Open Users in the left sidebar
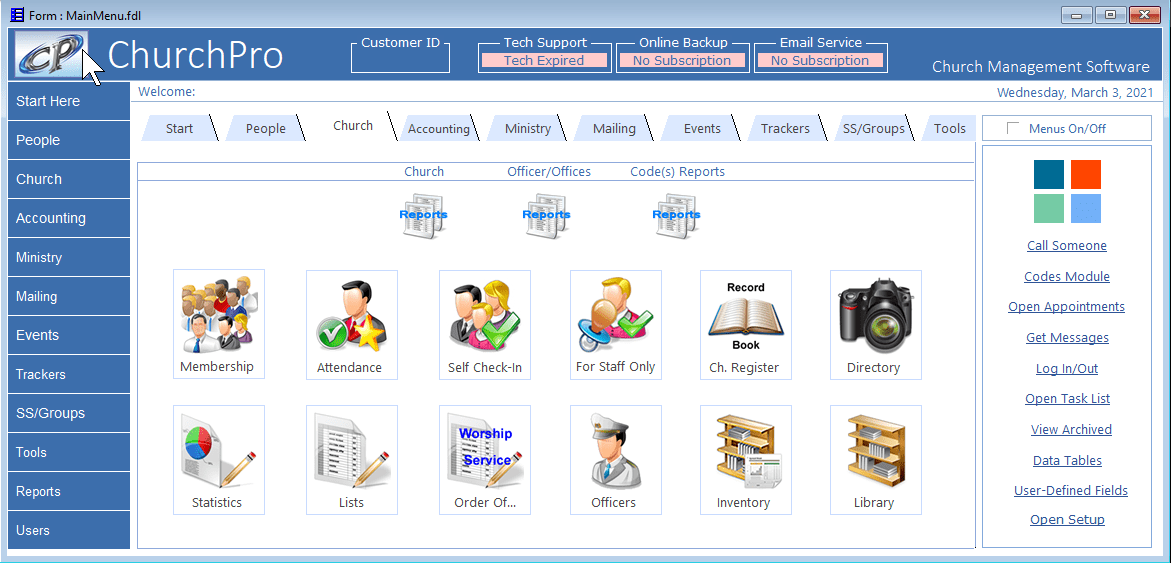Viewport: 1171px width, 563px height. (69, 530)
